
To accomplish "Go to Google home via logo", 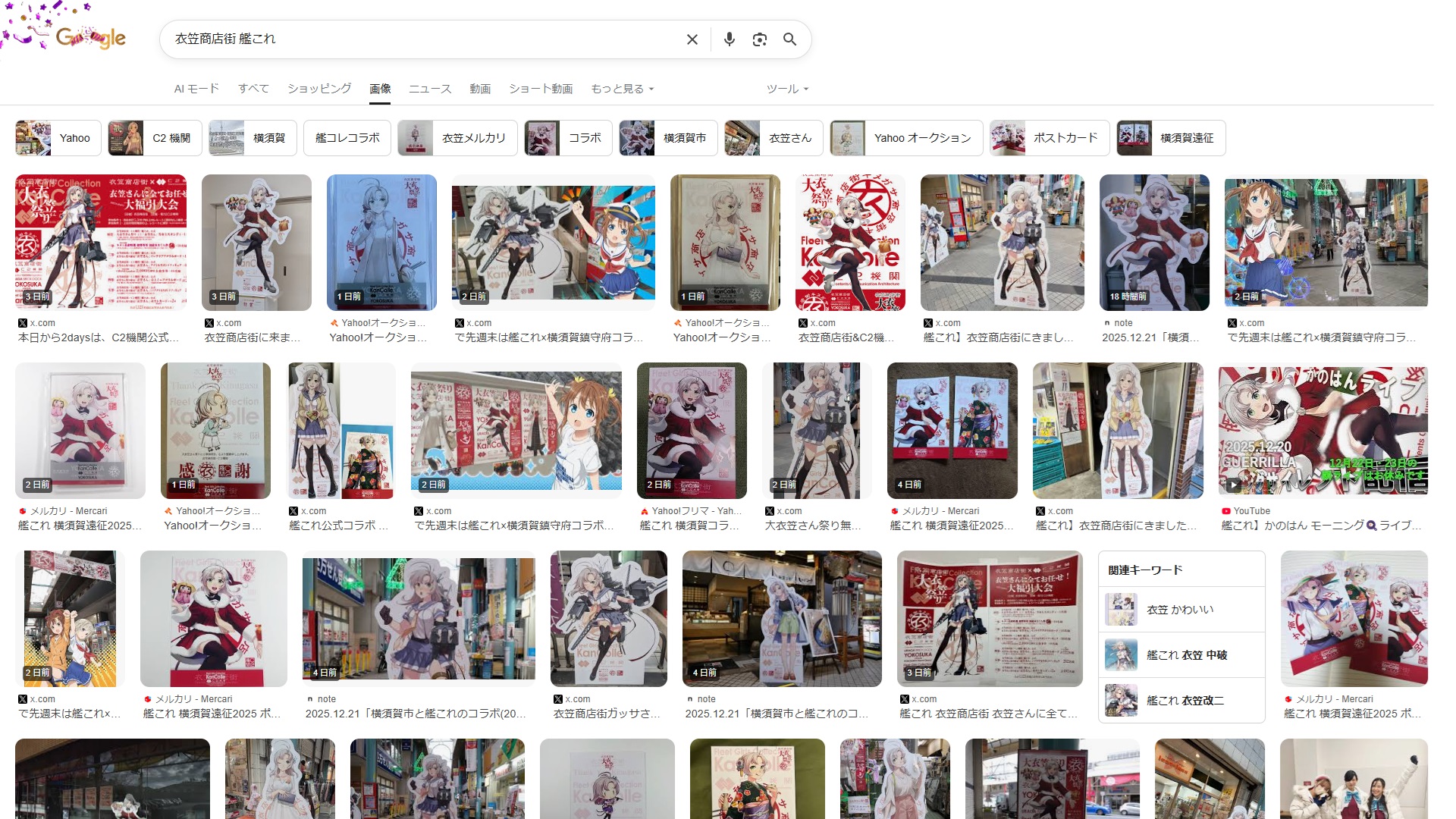I will click(91, 37).
